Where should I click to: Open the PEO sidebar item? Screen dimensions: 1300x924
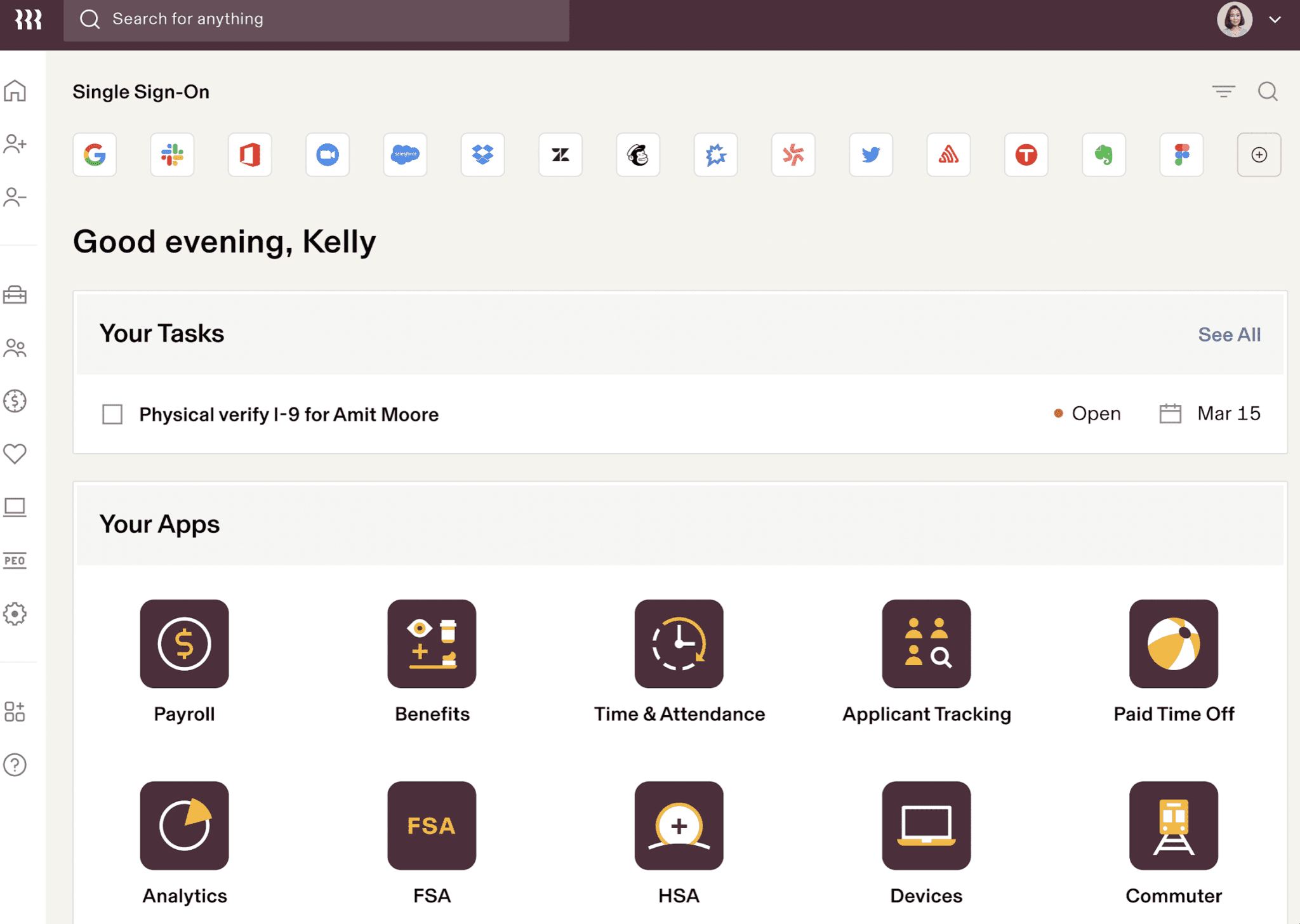tap(15, 560)
